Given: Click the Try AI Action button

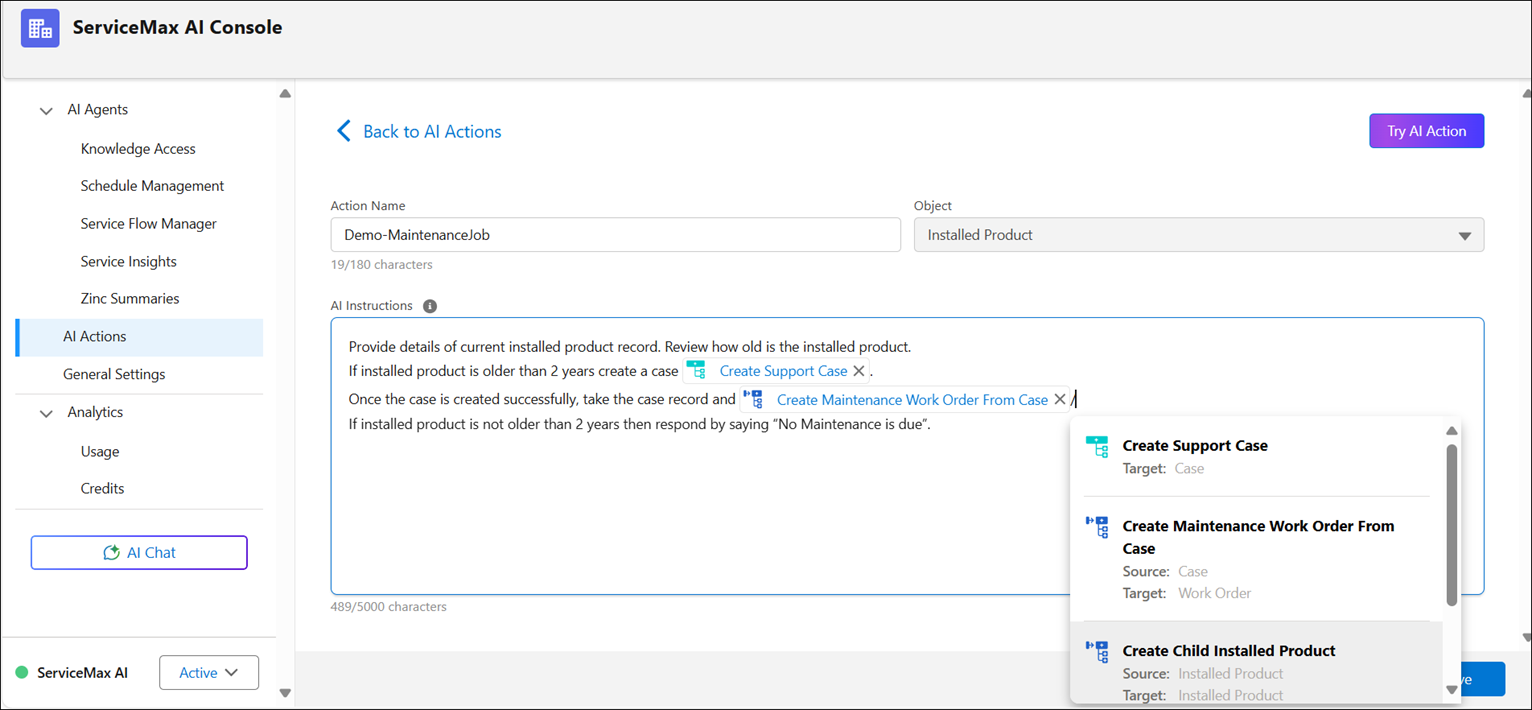Looking at the screenshot, I should (x=1426, y=131).
